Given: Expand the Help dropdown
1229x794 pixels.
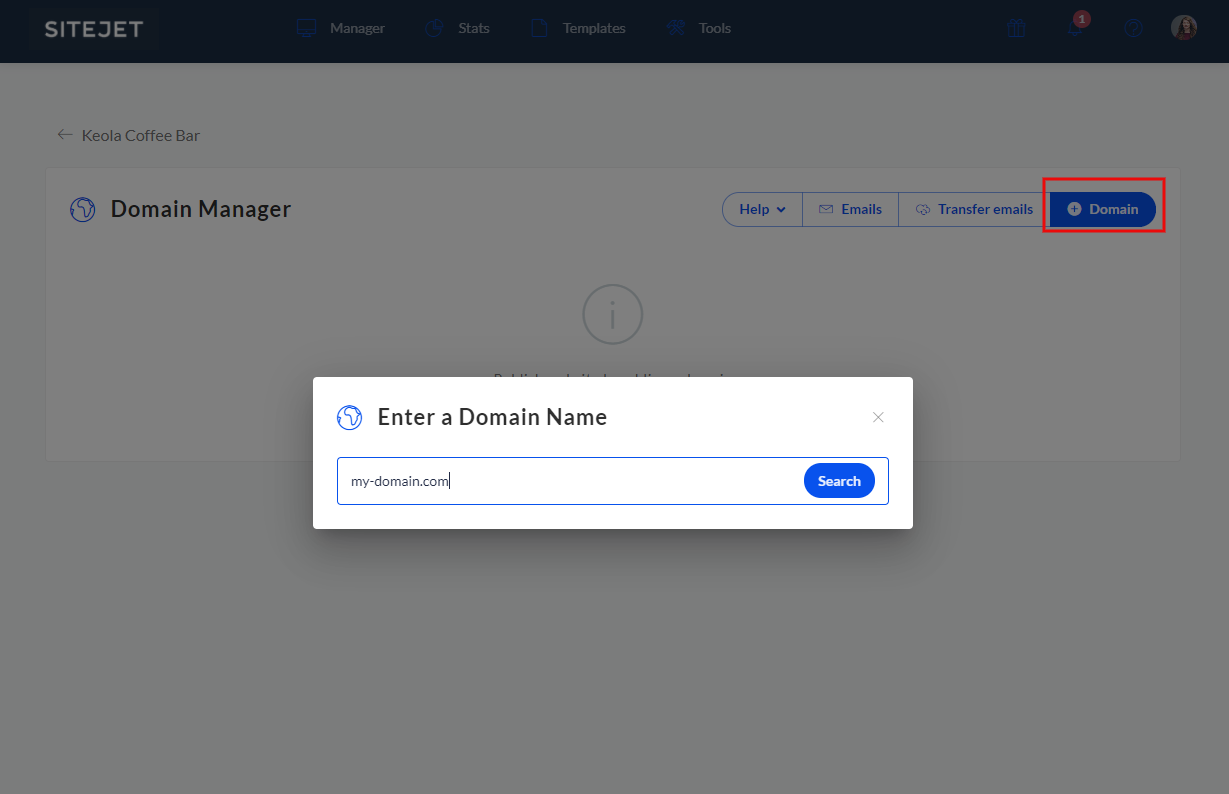Looking at the screenshot, I should (762, 209).
